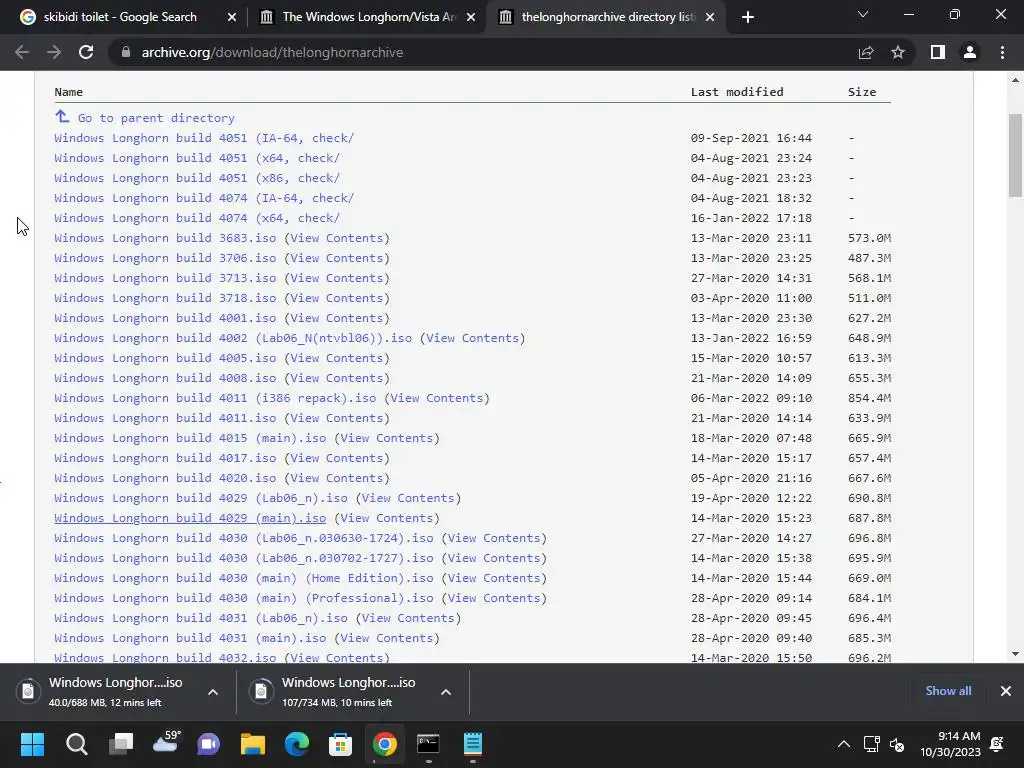This screenshot has width=1024, height=768.
Task: Show hidden system tray icons
Action: coord(844,744)
